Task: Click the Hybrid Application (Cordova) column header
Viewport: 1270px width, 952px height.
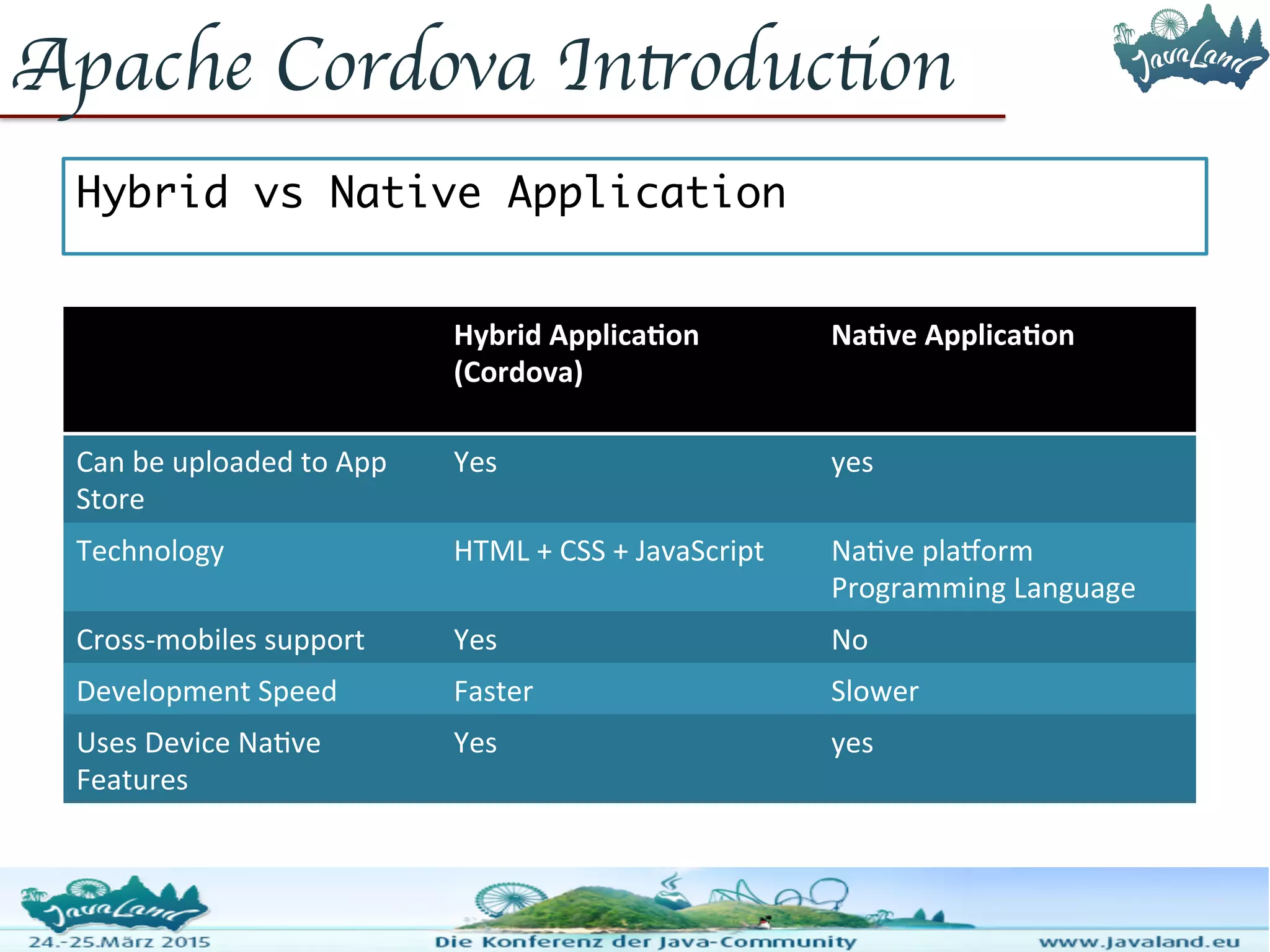Action: pos(577,353)
